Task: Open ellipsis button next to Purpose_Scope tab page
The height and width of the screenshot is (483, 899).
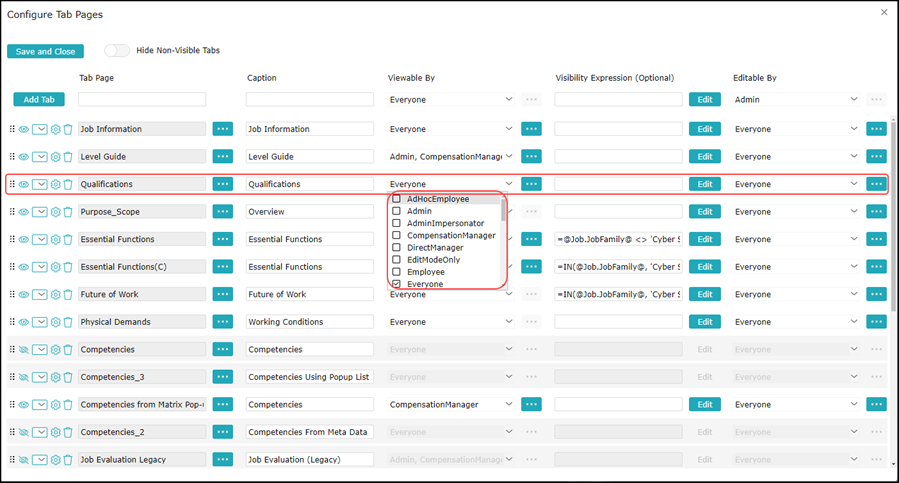Action: pos(222,212)
